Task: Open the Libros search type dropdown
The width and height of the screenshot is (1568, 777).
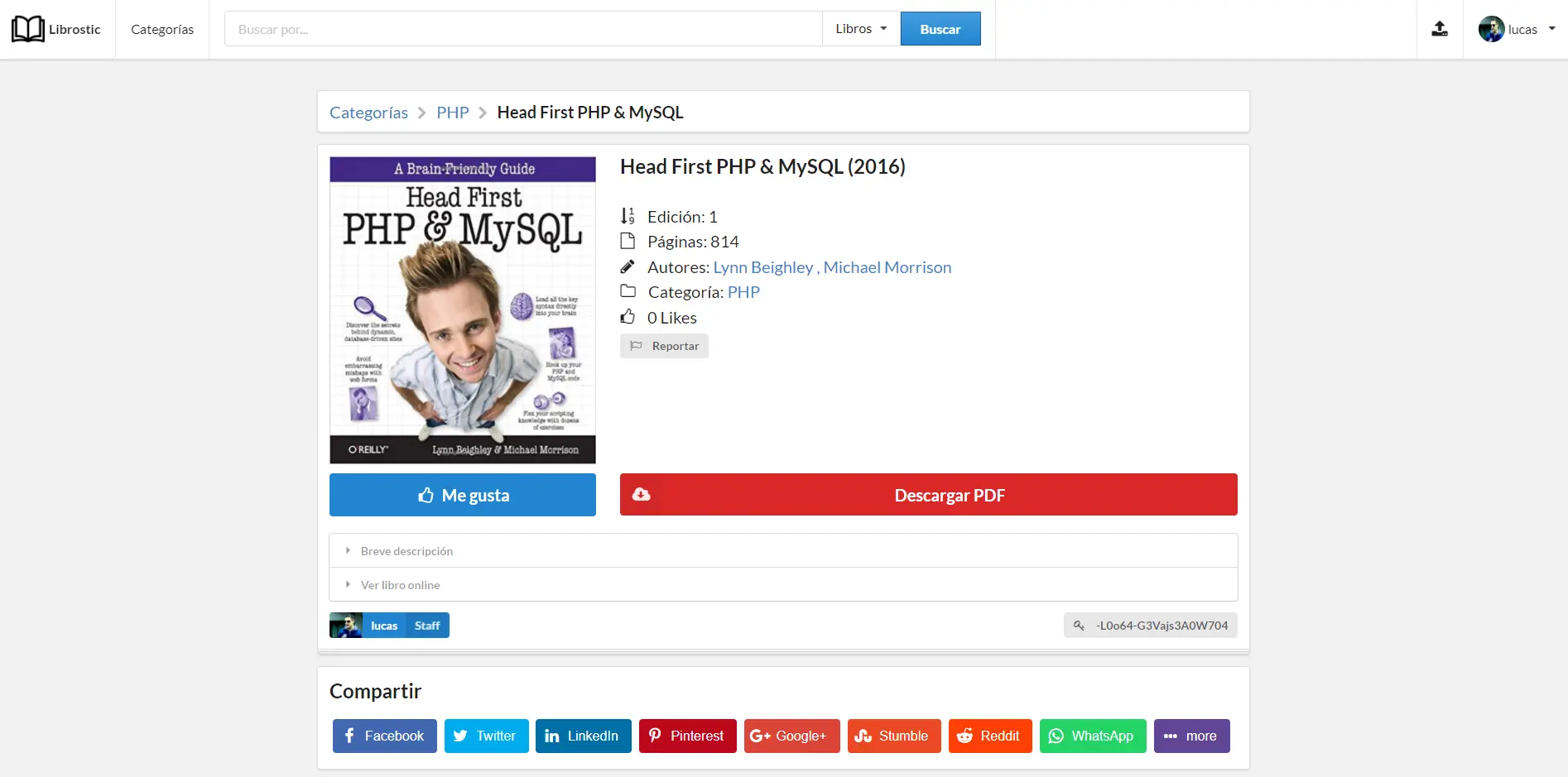Action: click(x=861, y=29)
